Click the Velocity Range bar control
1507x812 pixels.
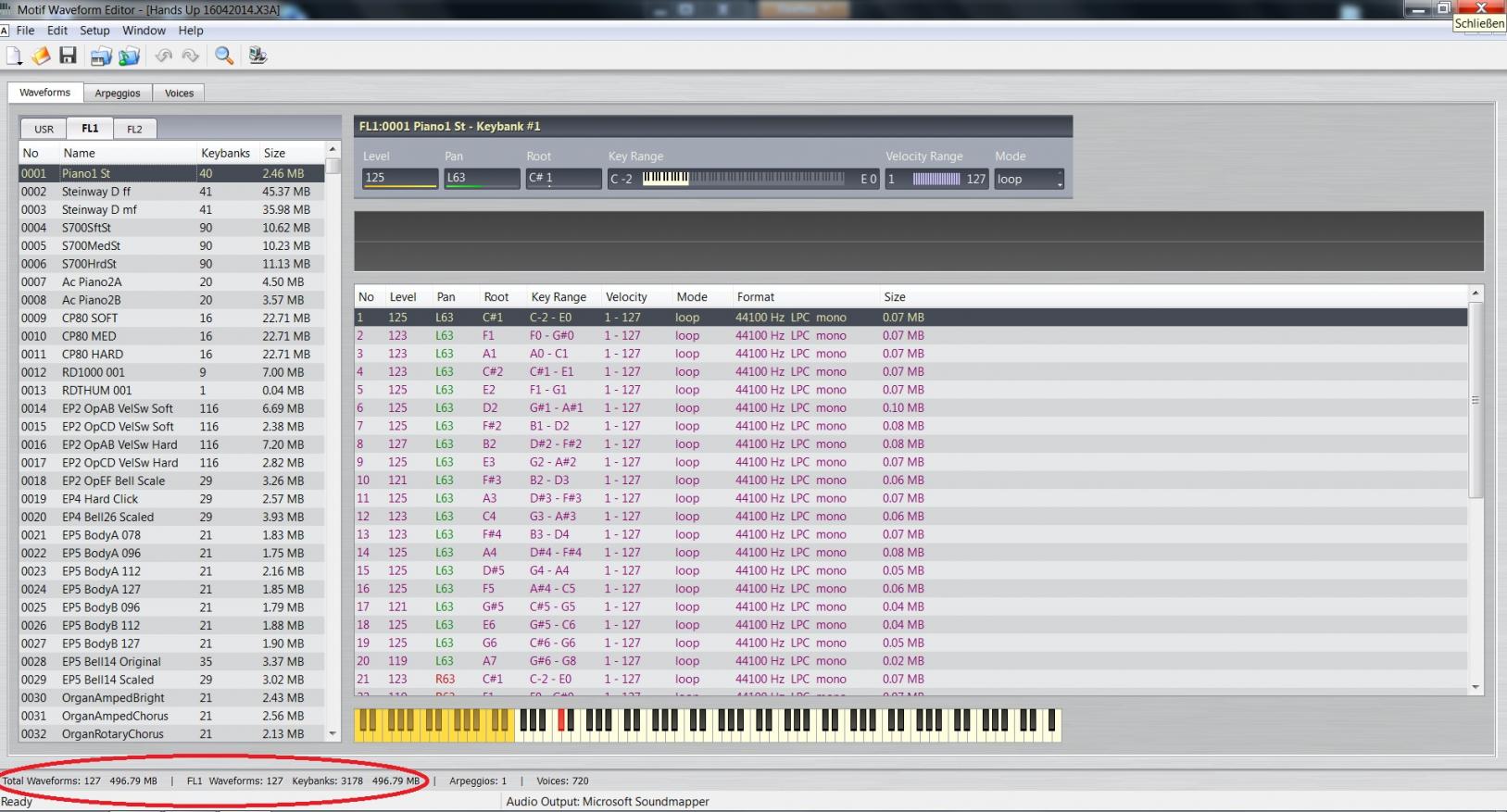pyautogui.click(x=936, y=179)
